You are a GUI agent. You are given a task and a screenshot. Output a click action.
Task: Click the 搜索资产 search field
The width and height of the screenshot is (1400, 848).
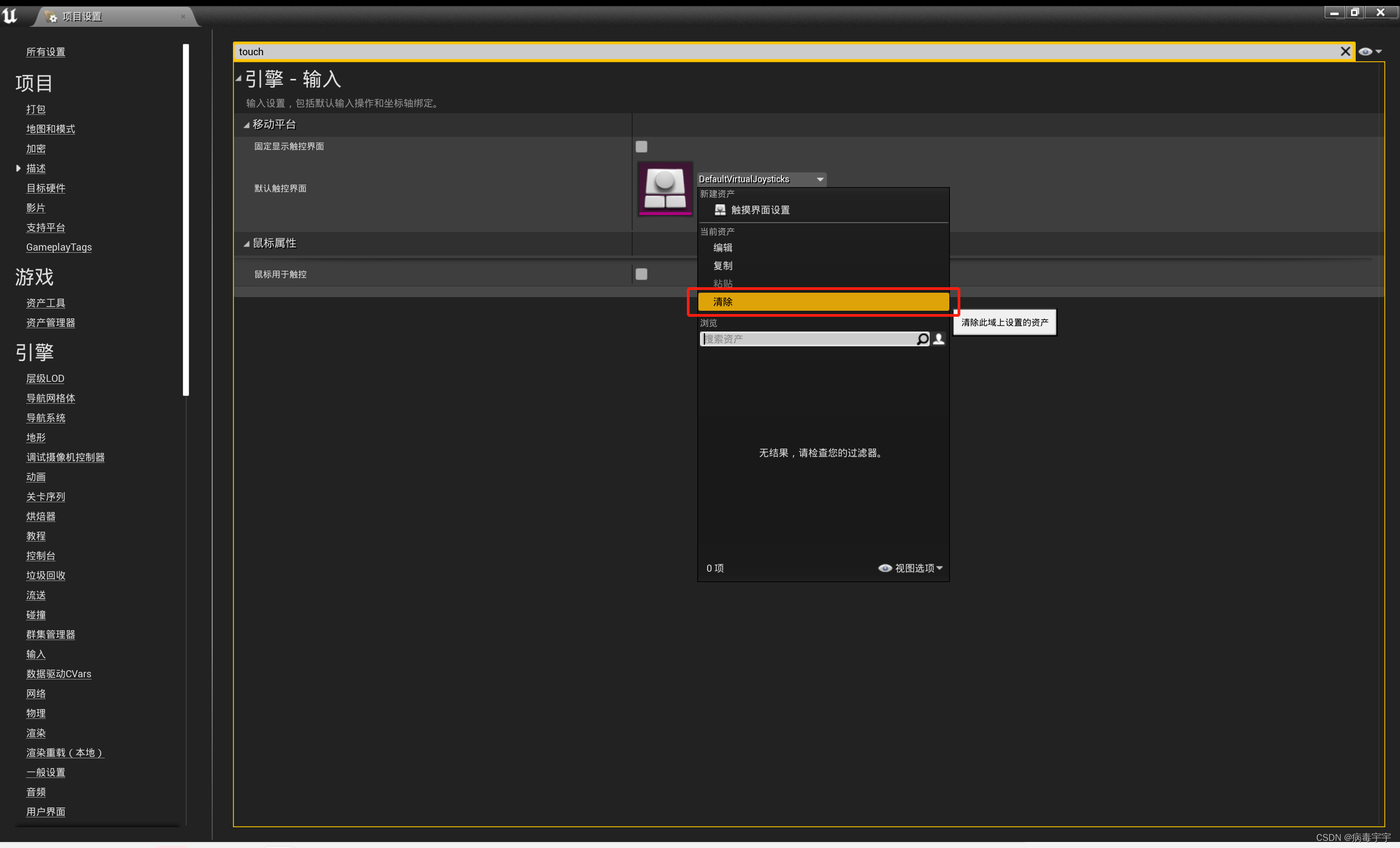click(807, 339)
